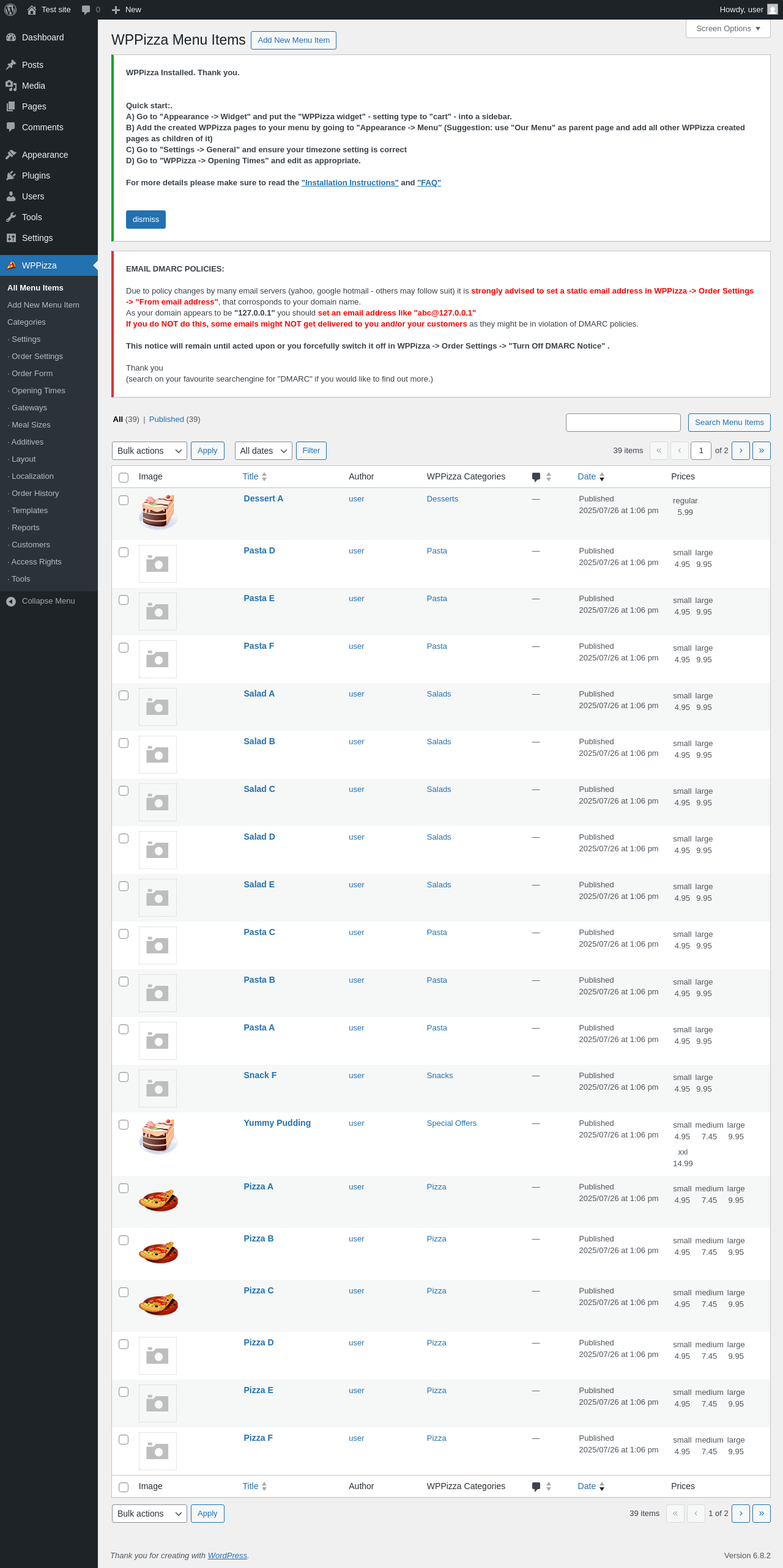Open Installation Instructions link
Viewport: 783px width, 1568px height.
350,183
